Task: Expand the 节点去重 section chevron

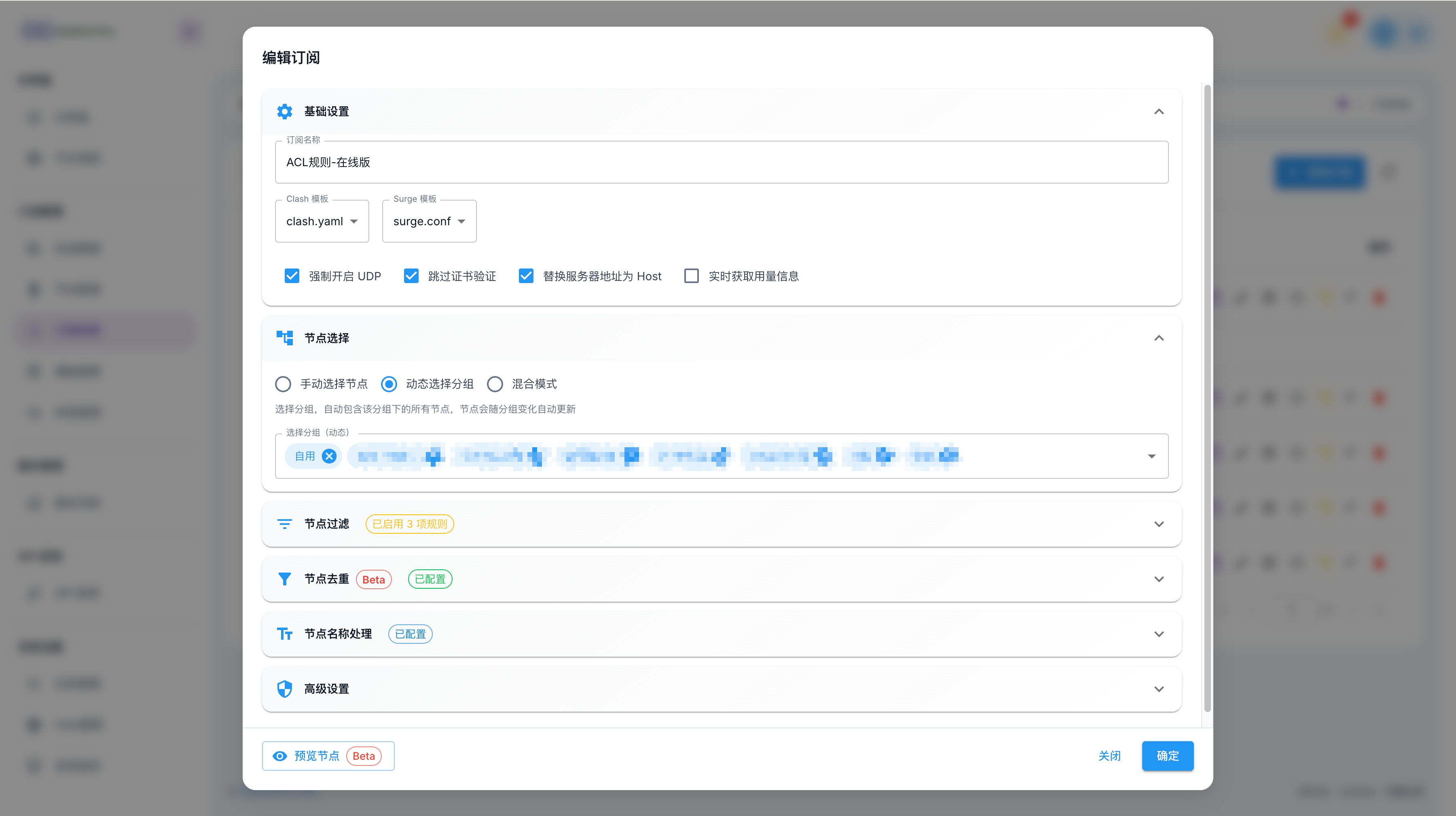Action: pyautogui.click(x=1159, y=579)
